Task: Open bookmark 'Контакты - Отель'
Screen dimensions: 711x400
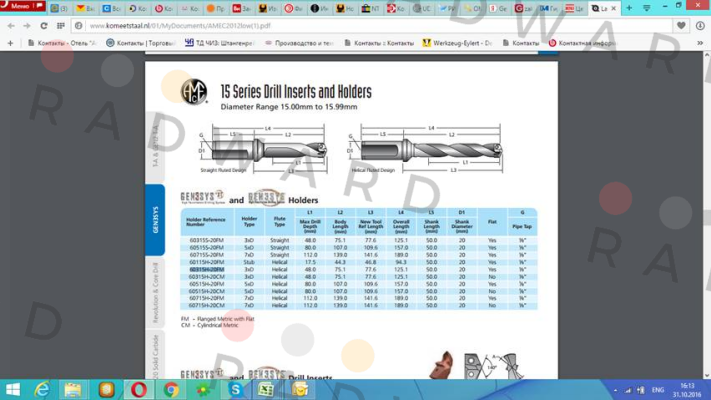Action: pos(63,43)
